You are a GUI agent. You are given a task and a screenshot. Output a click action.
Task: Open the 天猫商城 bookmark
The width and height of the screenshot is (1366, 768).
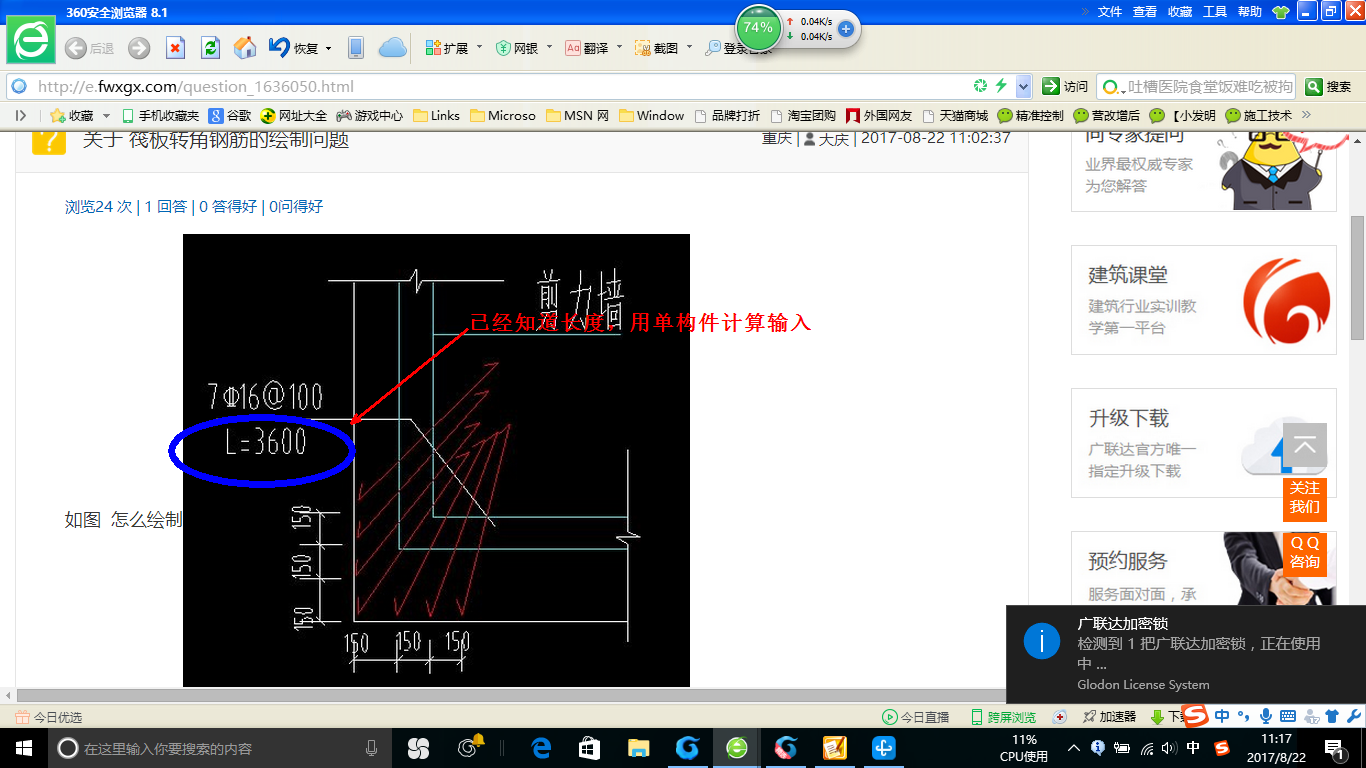pos(955,116)
